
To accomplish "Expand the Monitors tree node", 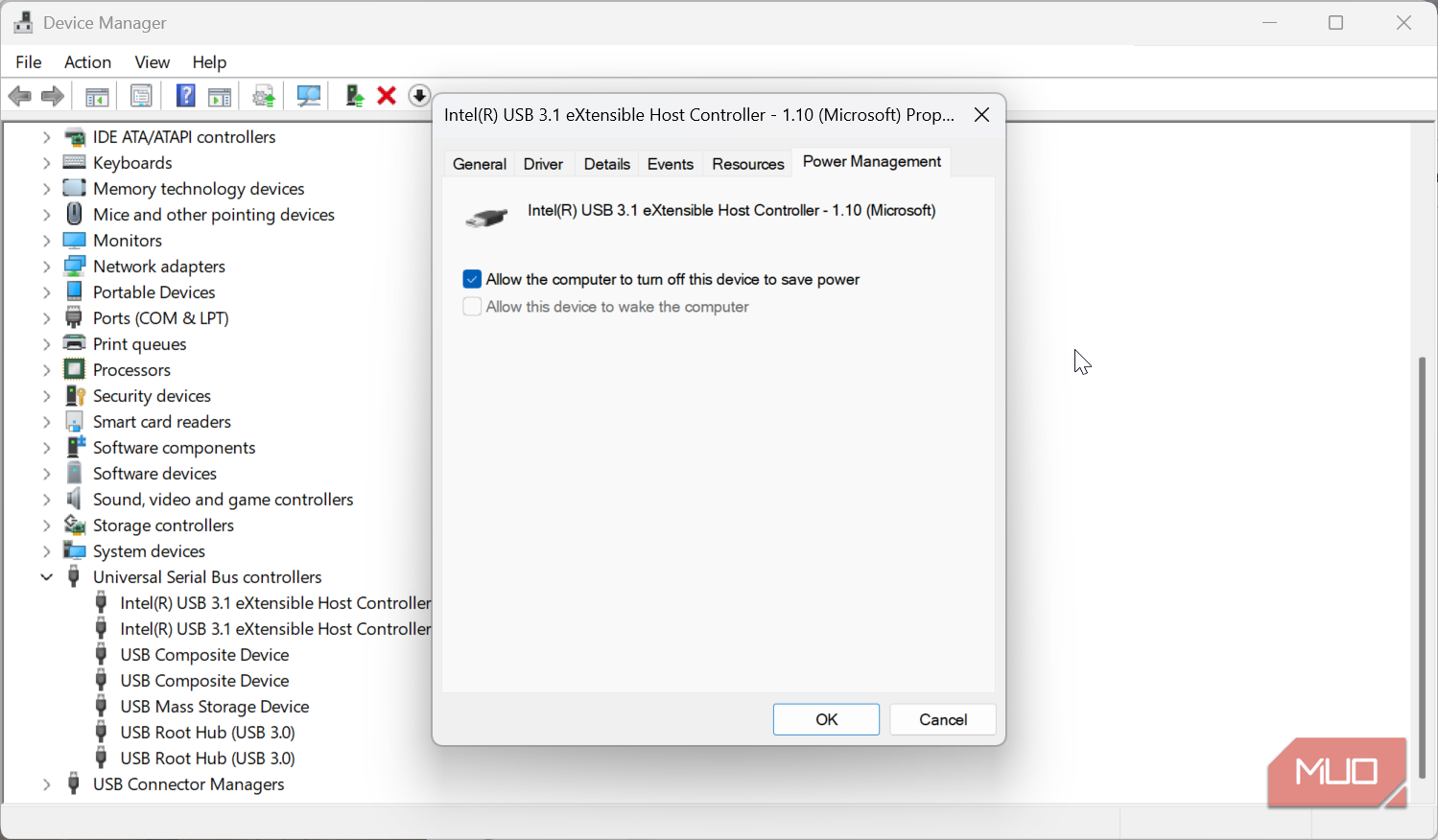I will [46, 241].
